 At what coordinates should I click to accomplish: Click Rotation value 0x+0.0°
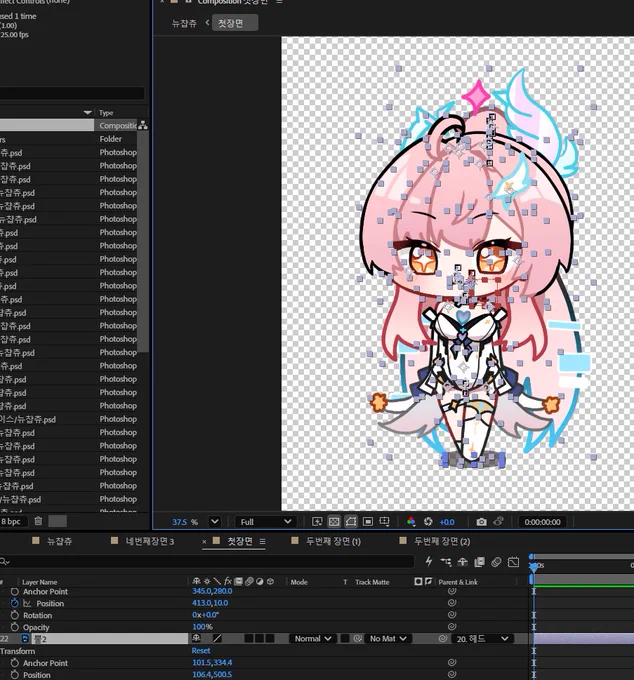point(206,615)
